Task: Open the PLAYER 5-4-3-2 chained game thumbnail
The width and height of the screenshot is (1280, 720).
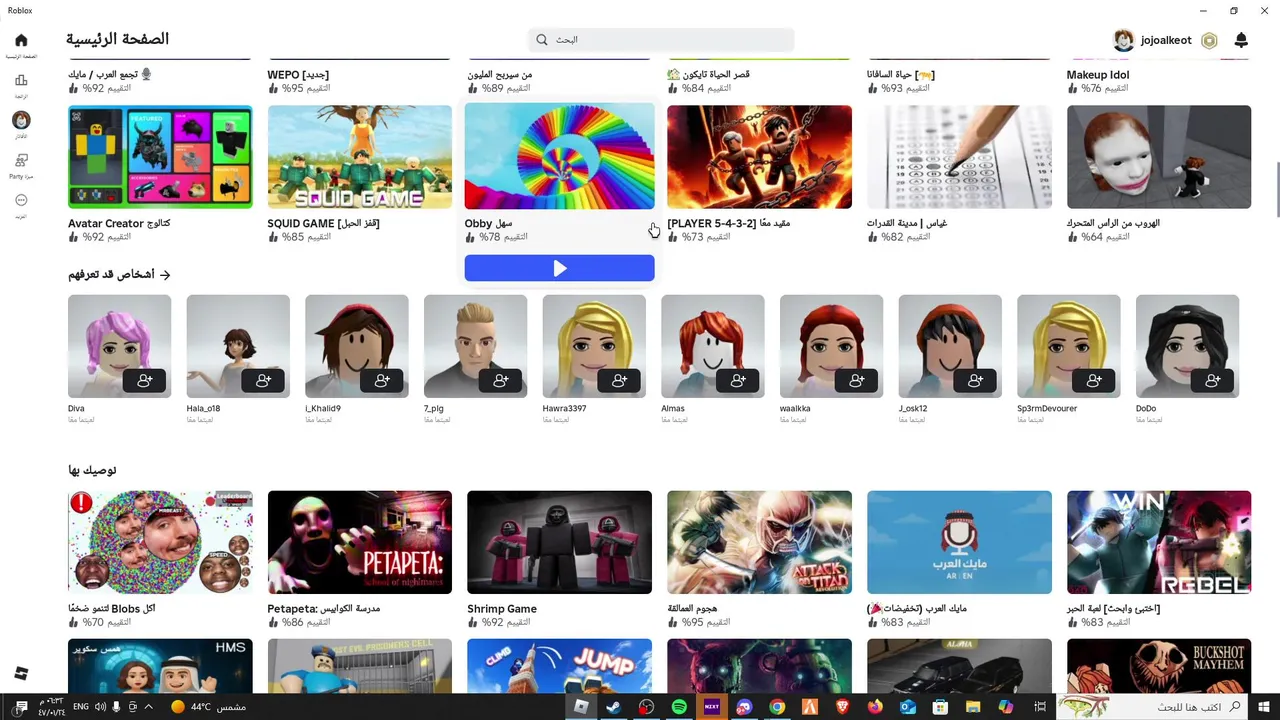Action: [x=759, y=157]
